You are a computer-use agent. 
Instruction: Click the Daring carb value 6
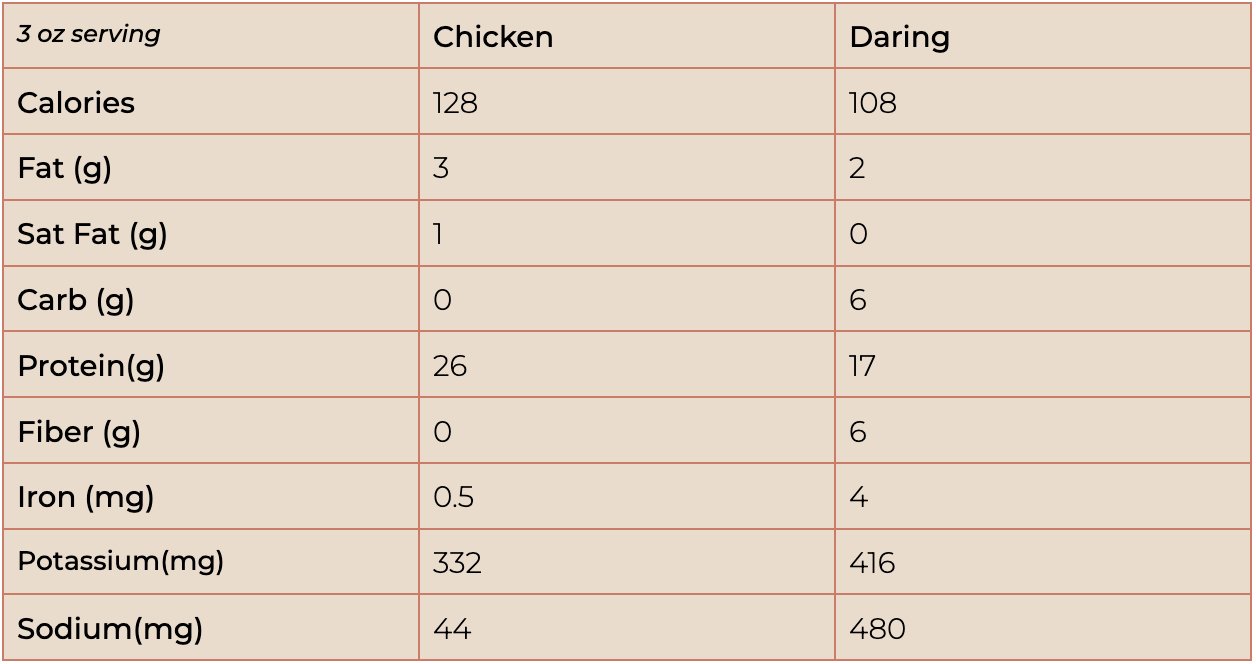858,300
